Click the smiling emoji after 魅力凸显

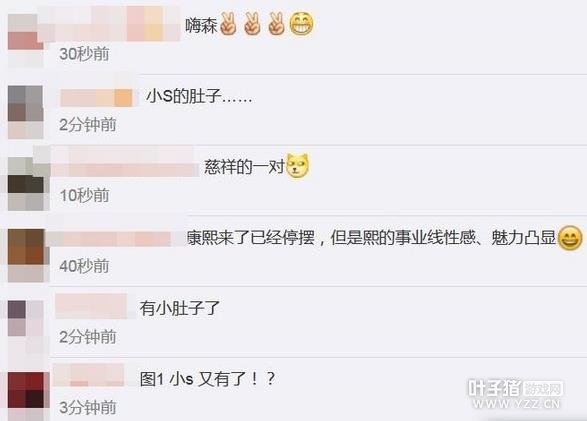point(570,238)
